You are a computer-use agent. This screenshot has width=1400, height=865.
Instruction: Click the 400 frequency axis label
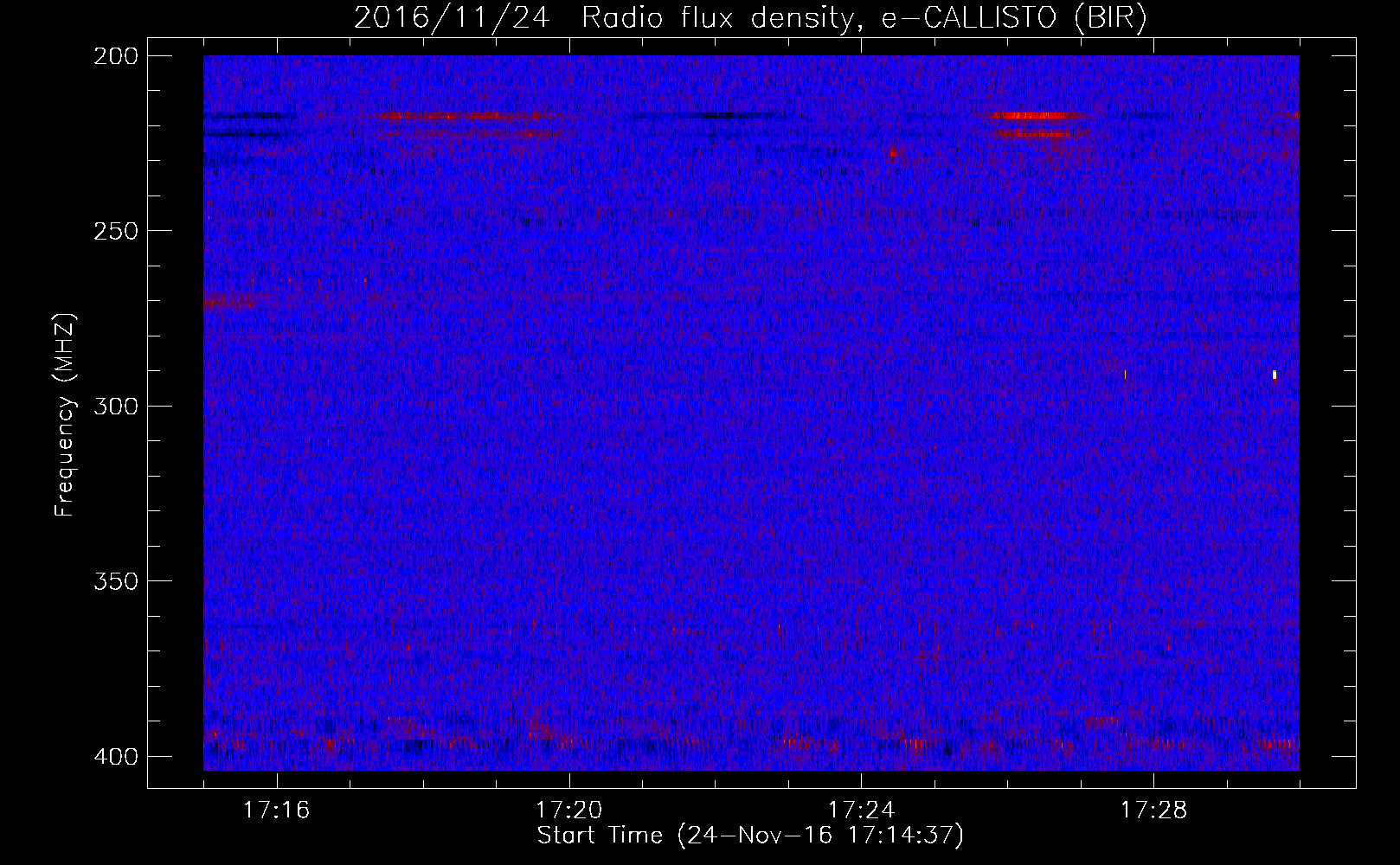click(x=115, y=757)
